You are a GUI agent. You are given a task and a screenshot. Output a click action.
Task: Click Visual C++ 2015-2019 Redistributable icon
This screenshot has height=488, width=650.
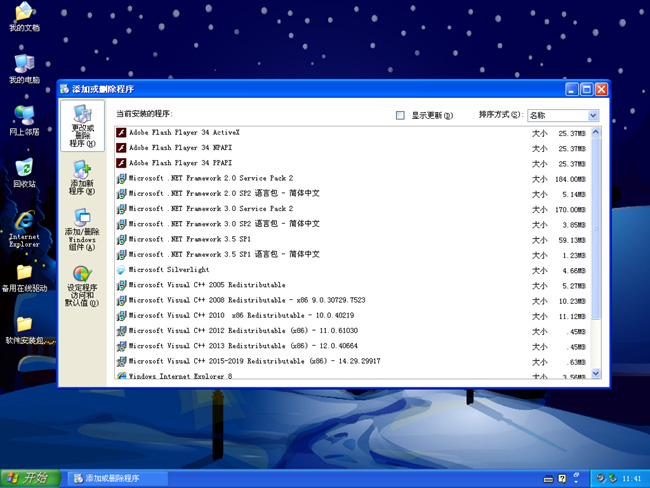click(121, 362)
